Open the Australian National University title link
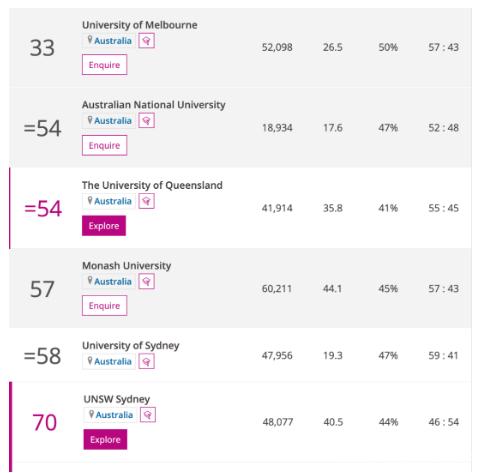The image size is (483, 473). coord(154,105)
